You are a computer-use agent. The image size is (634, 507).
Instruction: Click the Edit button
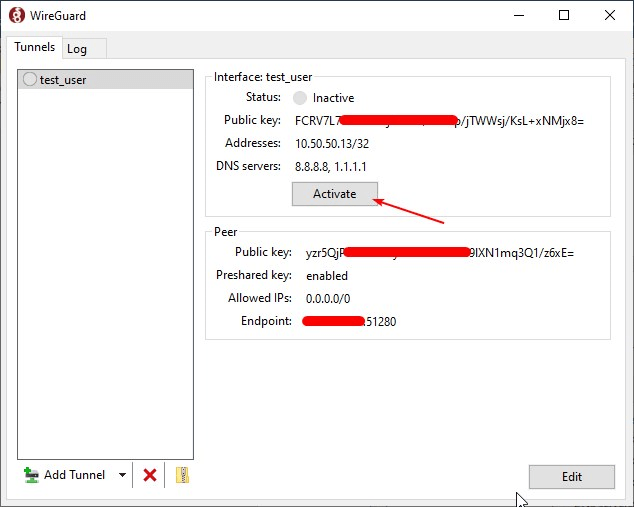(571, 476)
